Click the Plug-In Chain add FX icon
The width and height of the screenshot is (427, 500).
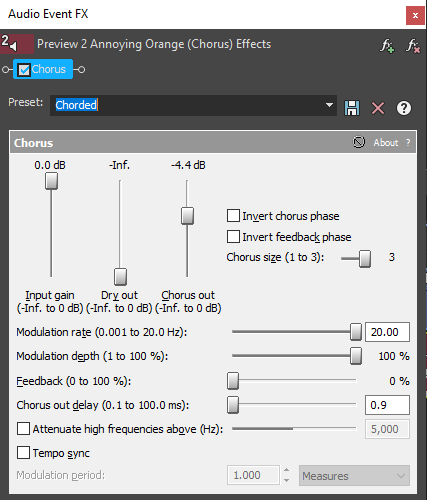pos(387,46)
